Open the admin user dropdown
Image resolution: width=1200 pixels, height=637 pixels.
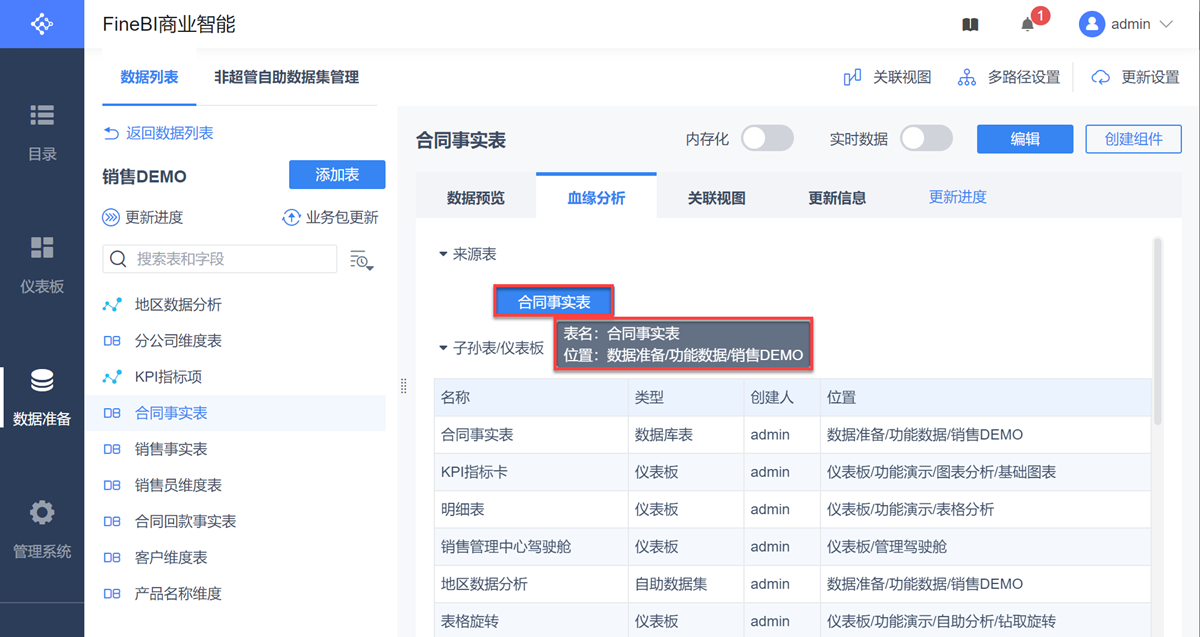1126,24
